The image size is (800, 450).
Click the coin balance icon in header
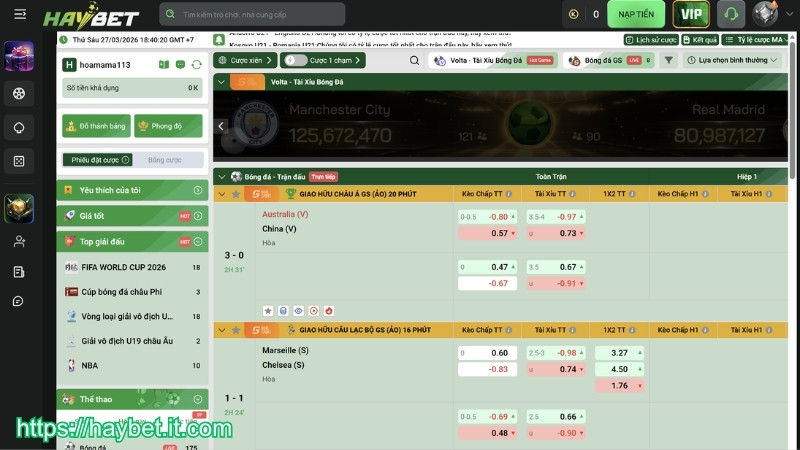point(573,14)
